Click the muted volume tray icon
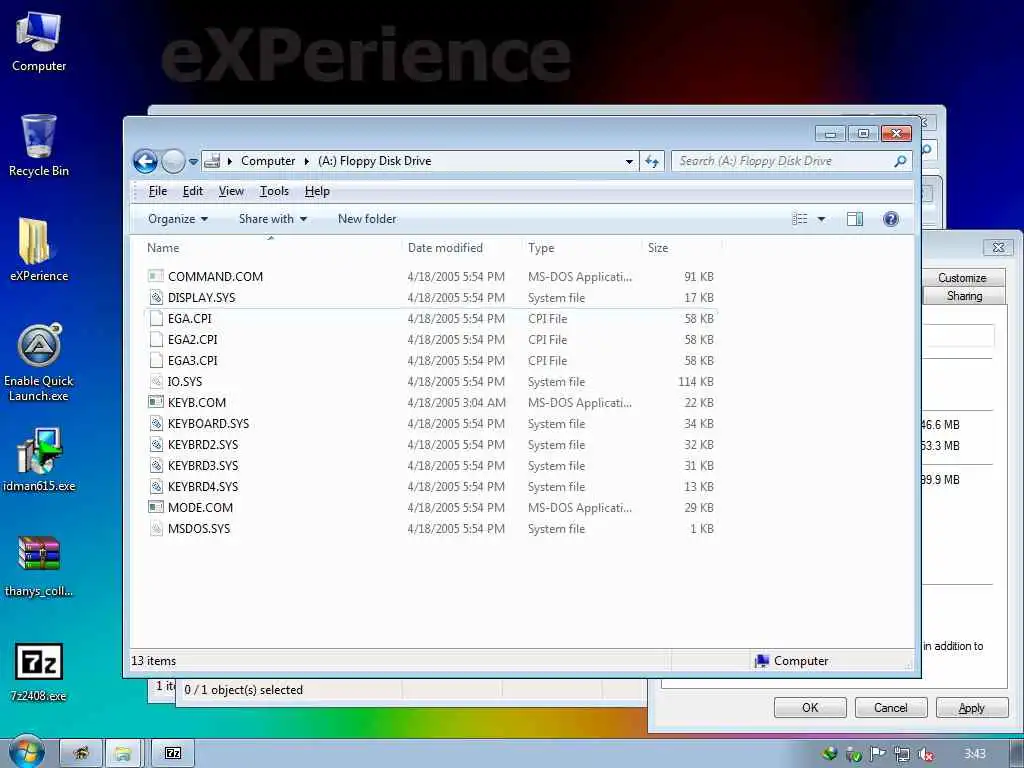 click(926, 754)
